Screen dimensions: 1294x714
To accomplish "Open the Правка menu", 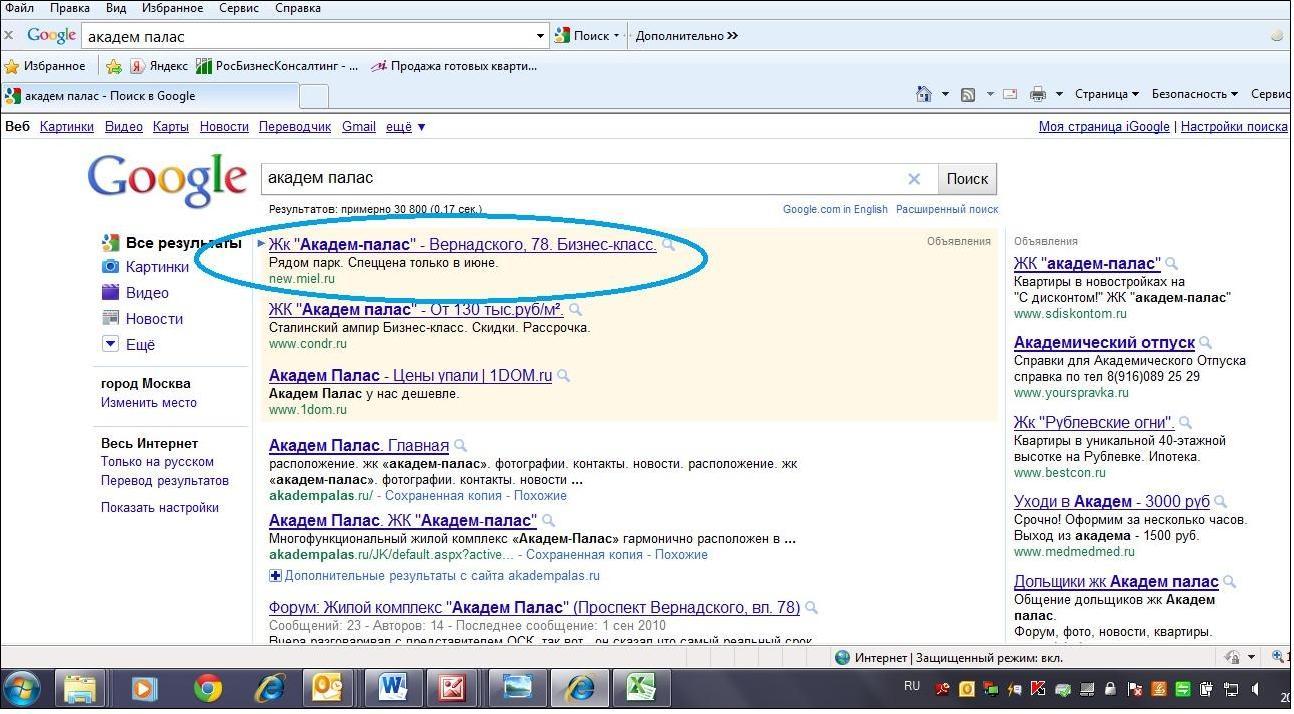I will (70, 8).
